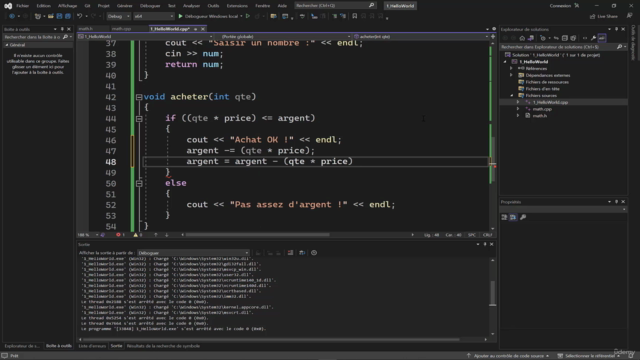
Task: Collapse Fichiers sources folder
Action: [x=511, y=96]
